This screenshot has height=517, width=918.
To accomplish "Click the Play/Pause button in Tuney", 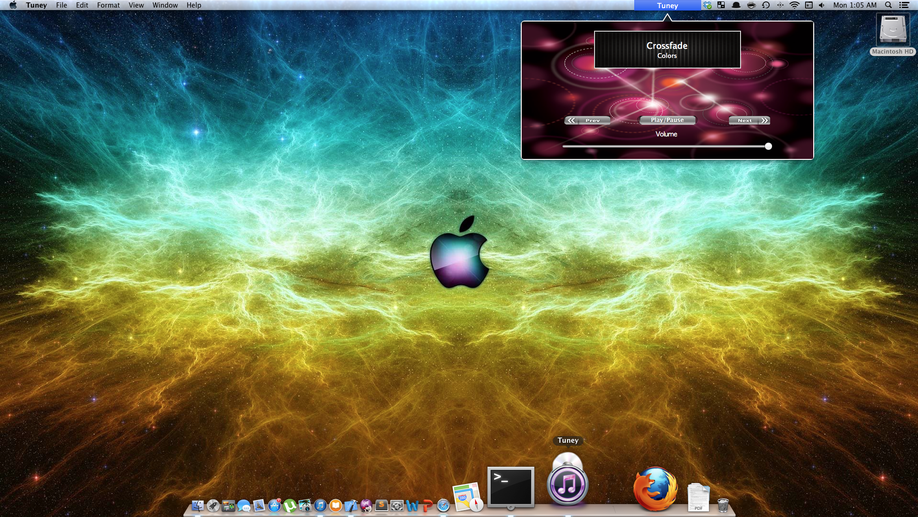I will (667, 120).
